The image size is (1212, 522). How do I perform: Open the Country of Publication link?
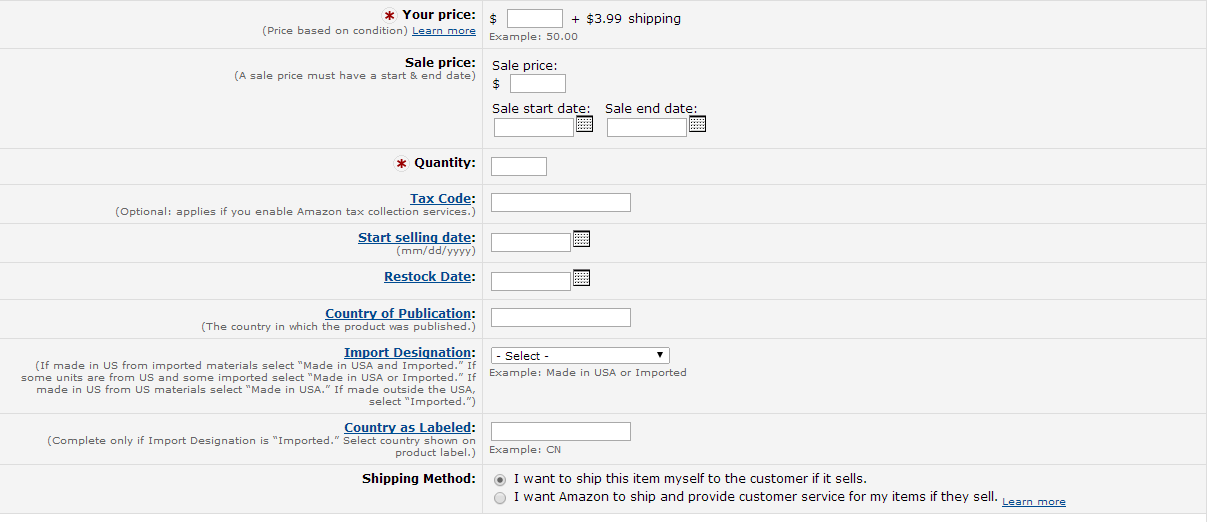point(398,314)
